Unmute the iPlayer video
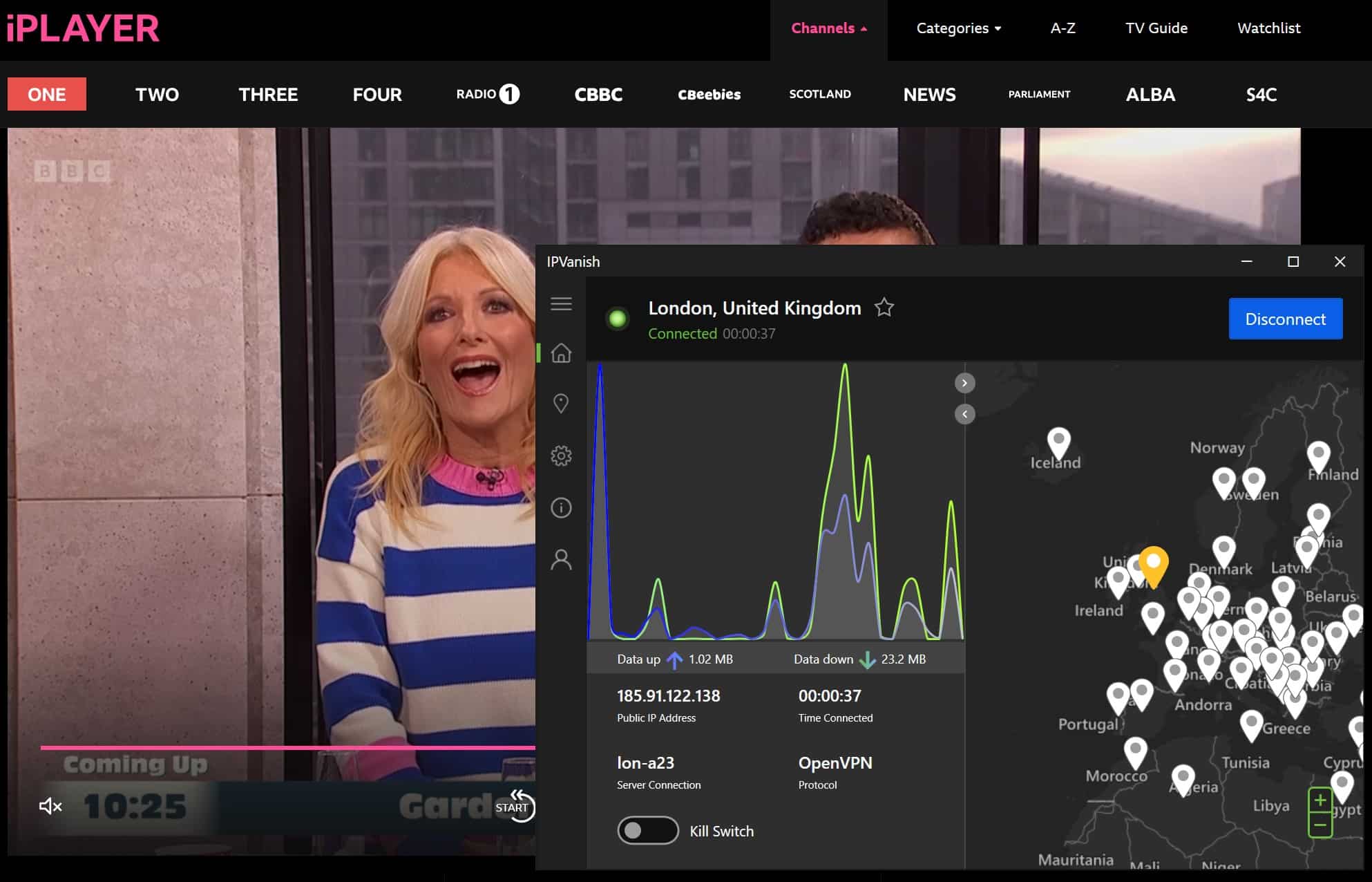Viewport: 1372px width, 882px height. (x=50, y=806)
